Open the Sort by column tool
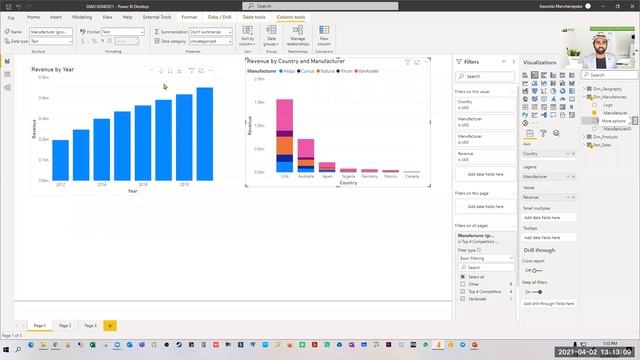 coord(247,36)
